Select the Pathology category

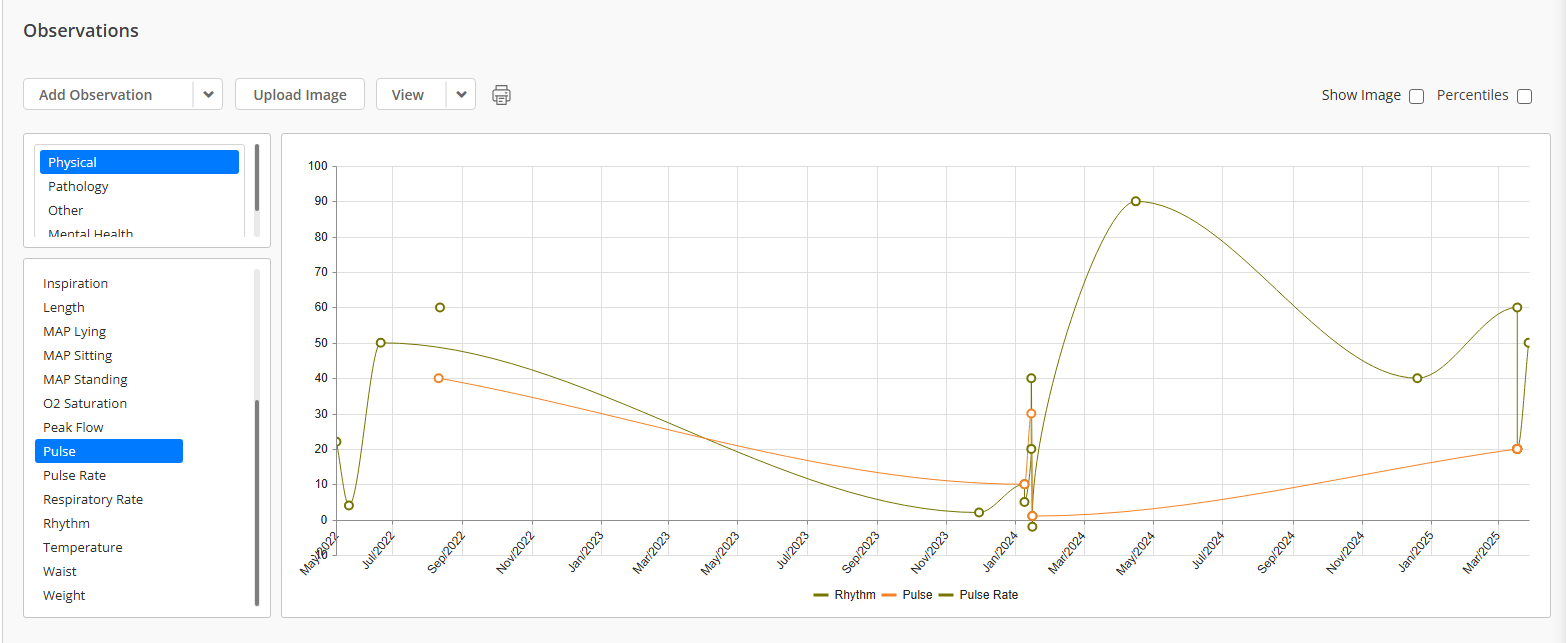pos(78,186)
